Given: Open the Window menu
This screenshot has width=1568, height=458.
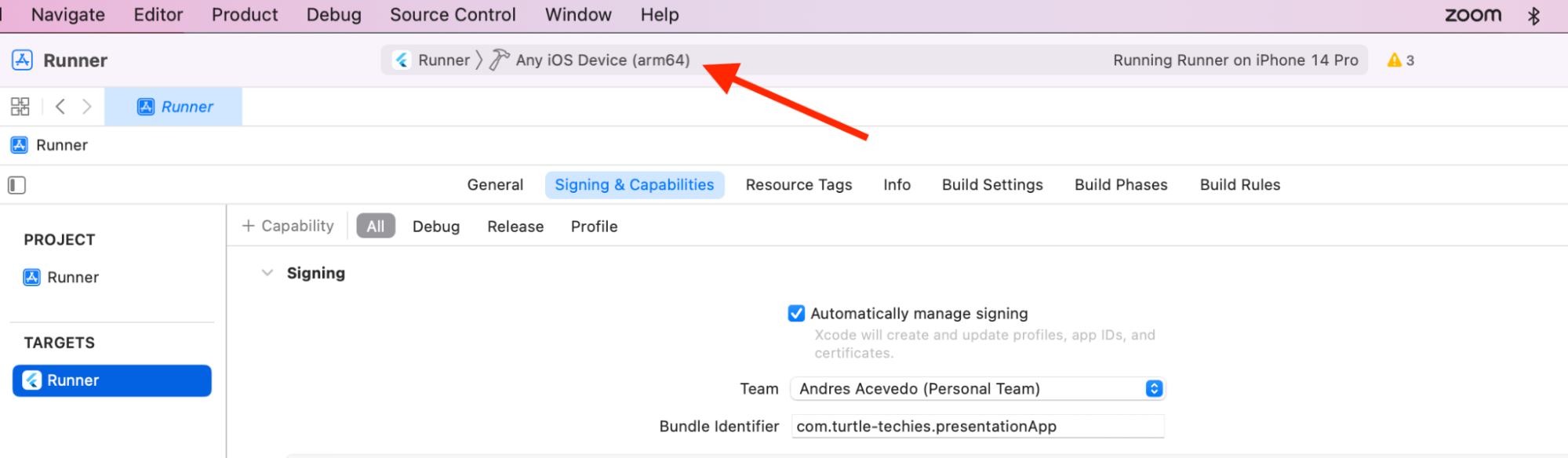Looking at the screenshot, I should tap(578, 15).
